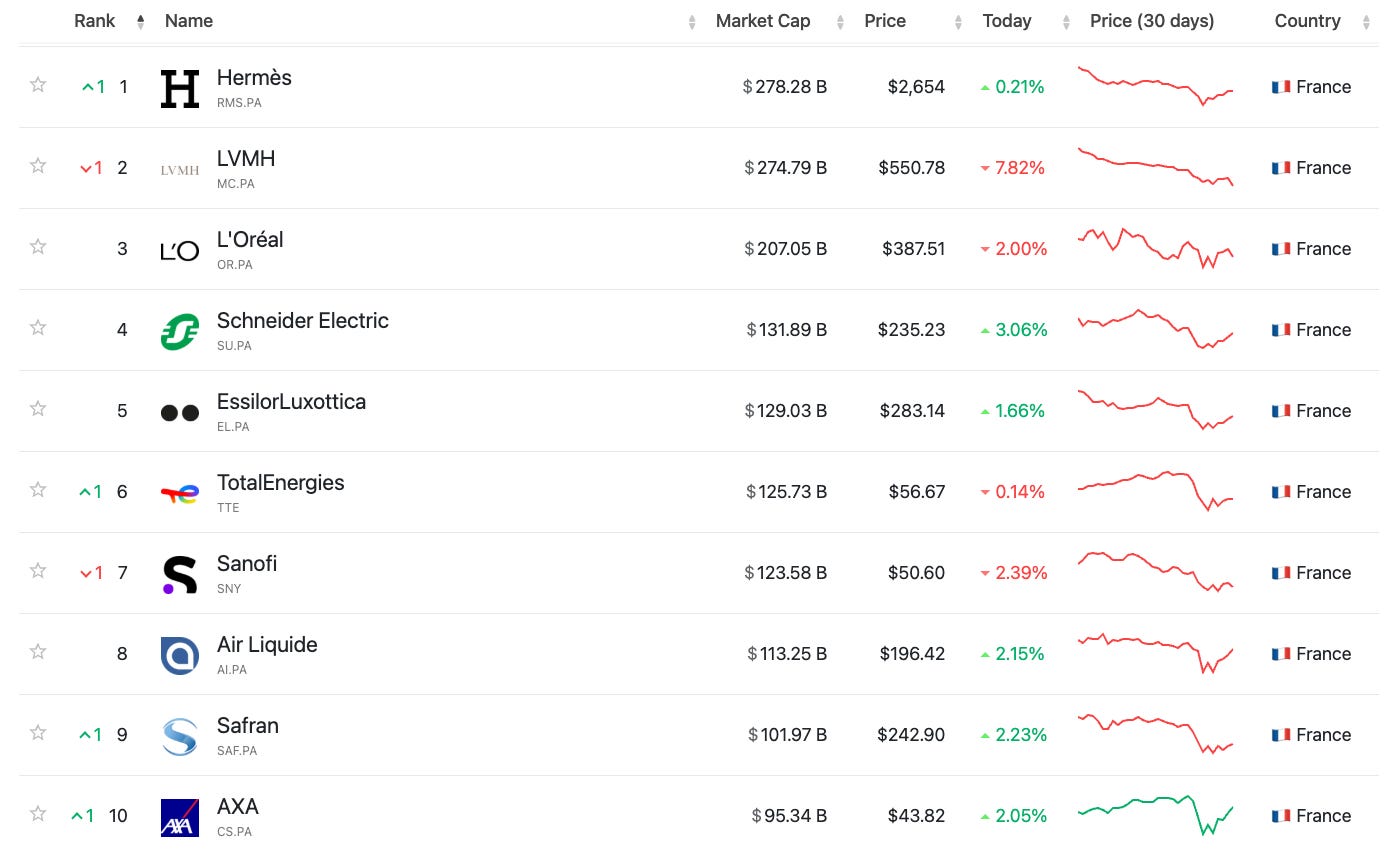Sort the table by Name column
The image size is (1397, 855).
pyautogui.click(x=189, y=21)
